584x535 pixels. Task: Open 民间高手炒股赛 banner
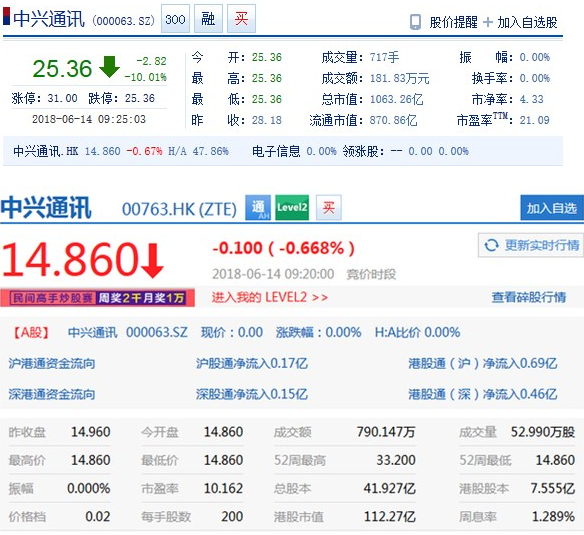(98, 298)
